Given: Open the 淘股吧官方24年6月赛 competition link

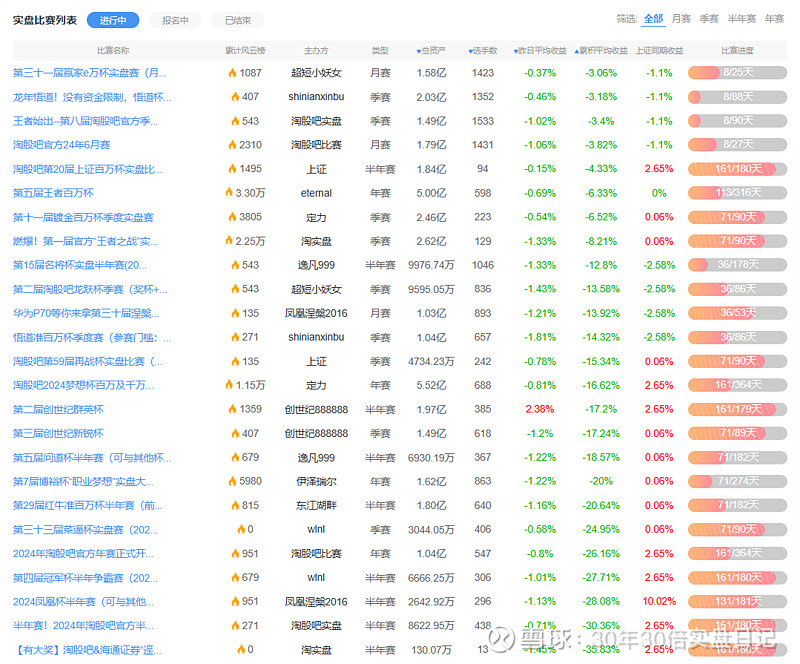Looking at the screenshot, I should (x=62, y=145).
